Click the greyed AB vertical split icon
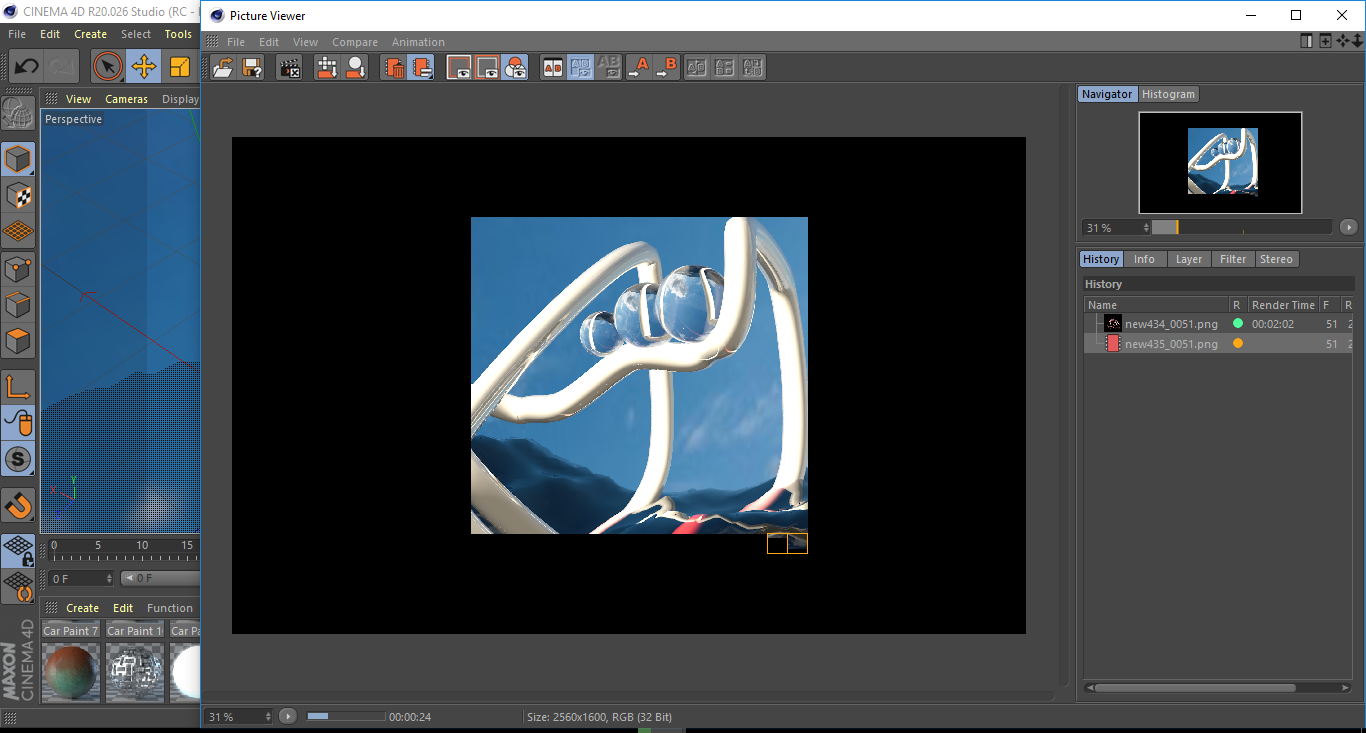 [725, 67]
